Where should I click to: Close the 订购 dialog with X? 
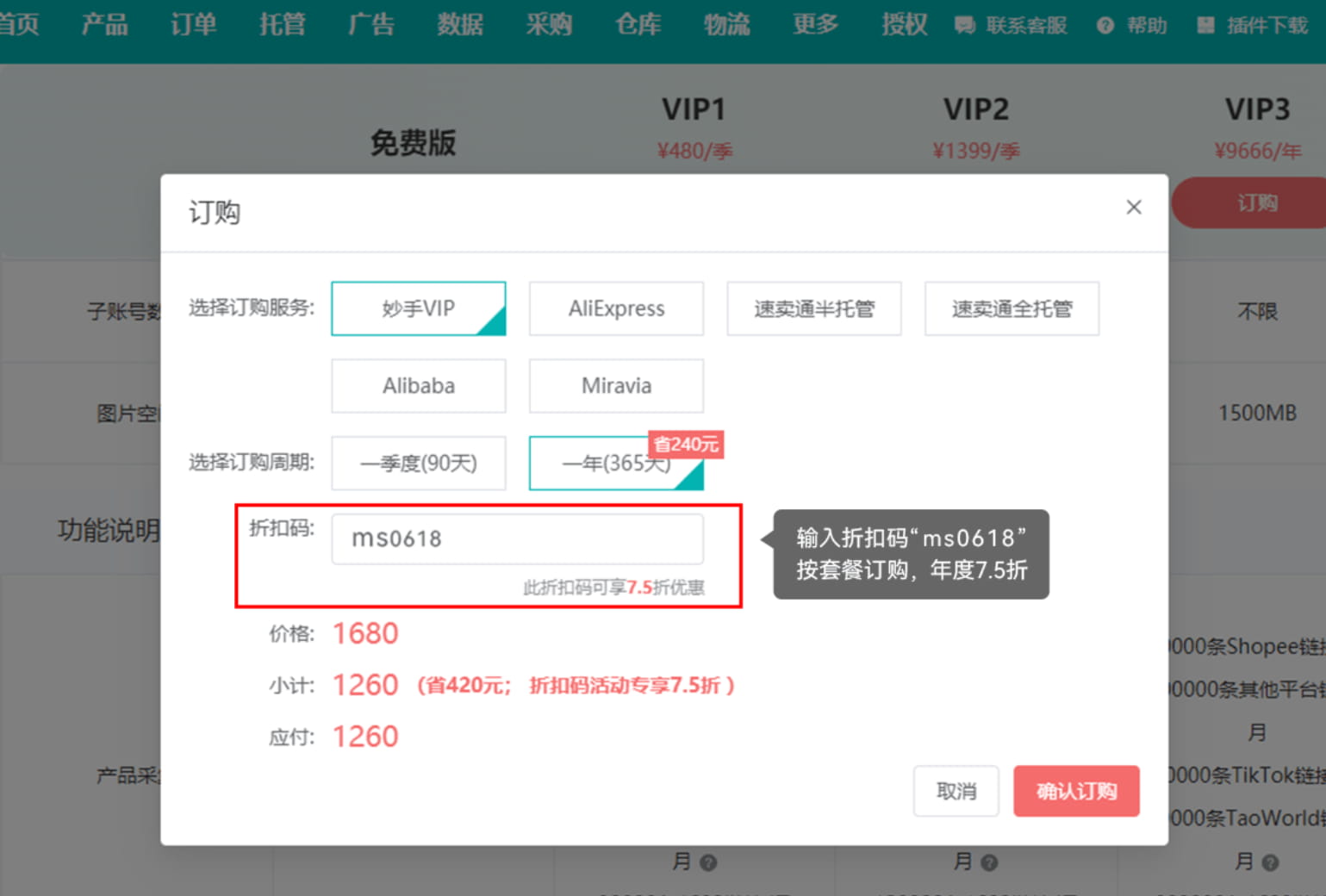point(1133,207)
